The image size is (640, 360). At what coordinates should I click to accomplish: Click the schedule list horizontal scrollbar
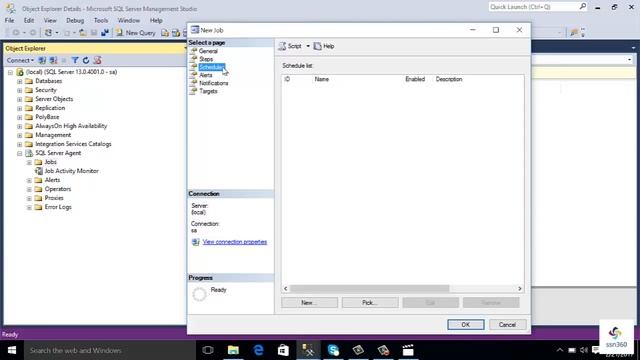point(370,289)
